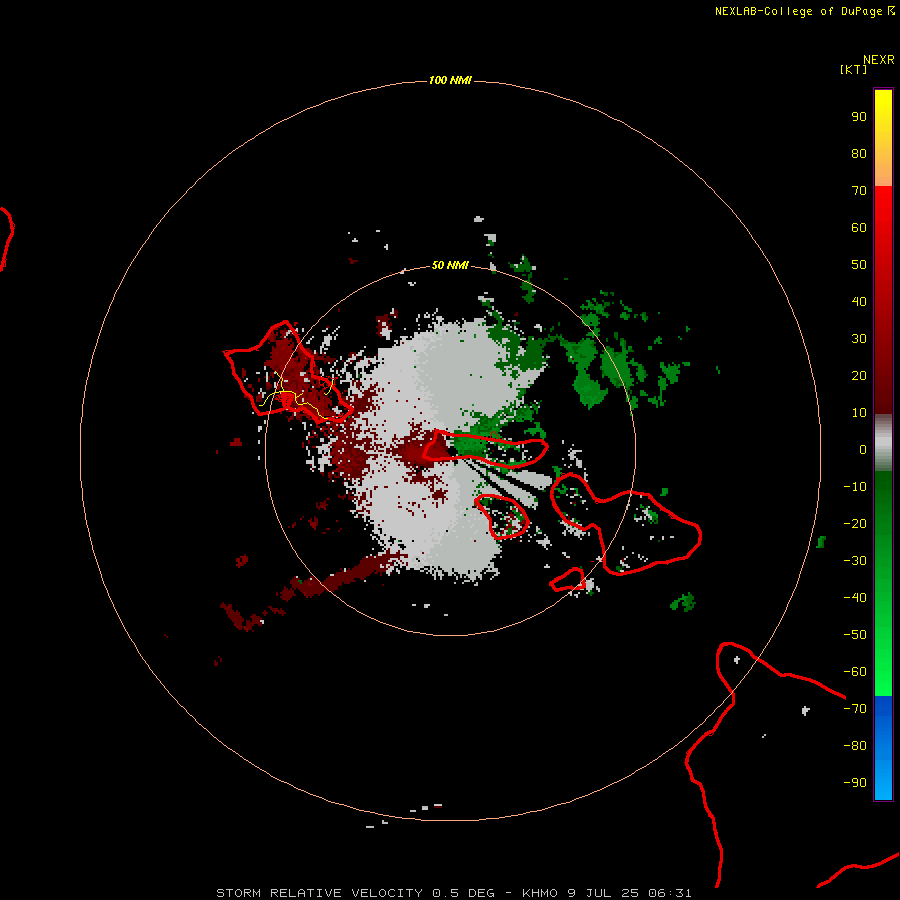900x900 pixels.
Task: Click the positive 40 scale label
Action: [859, 301]
